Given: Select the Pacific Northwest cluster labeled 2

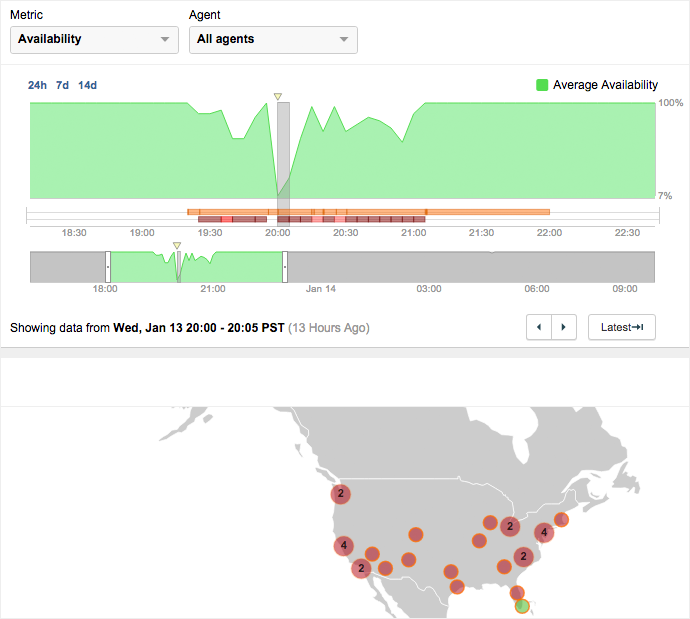Looking at the screenshot, I should coord(341,494).
